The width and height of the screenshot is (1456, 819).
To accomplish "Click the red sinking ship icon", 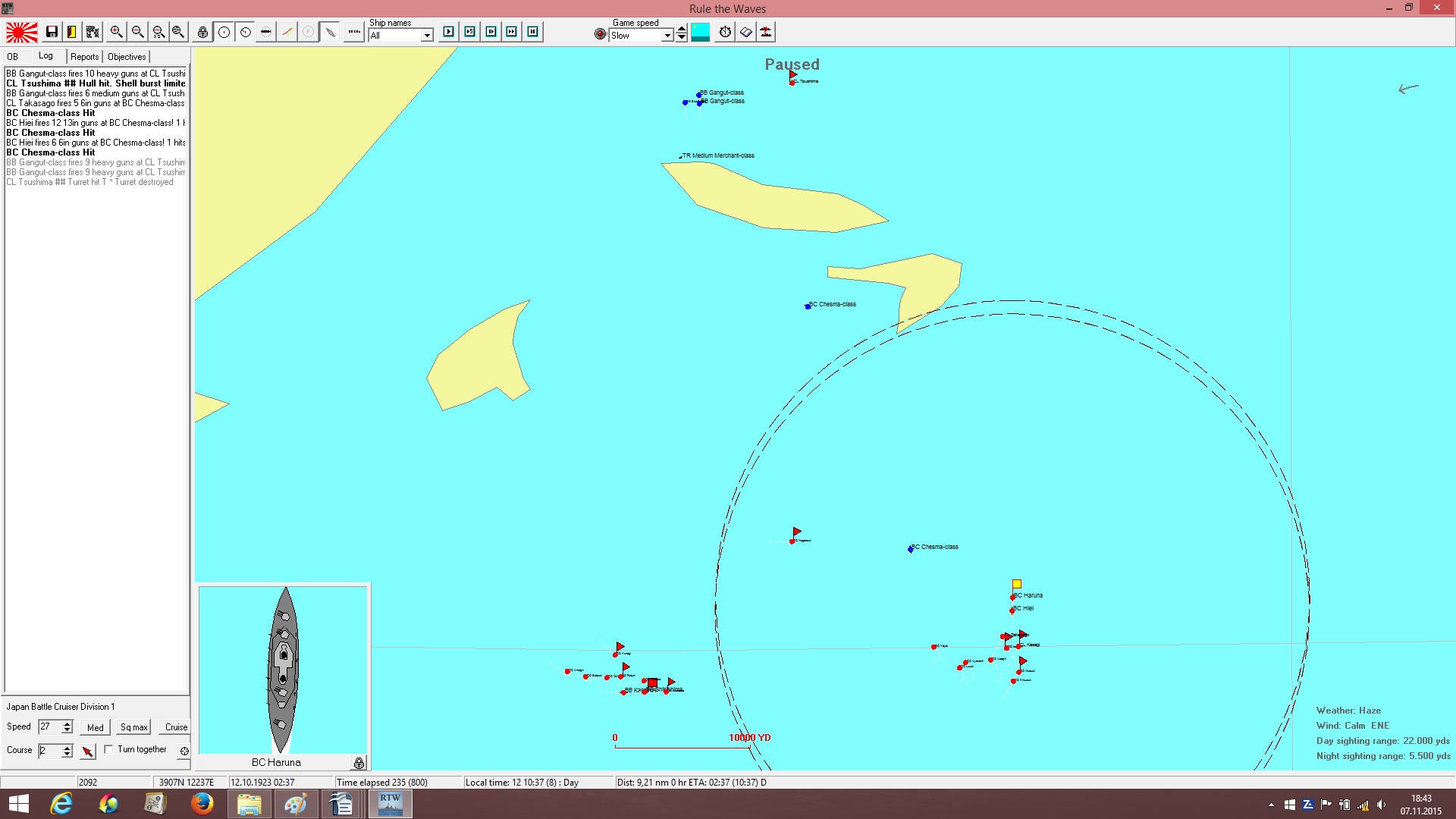I will coord(766,32).
